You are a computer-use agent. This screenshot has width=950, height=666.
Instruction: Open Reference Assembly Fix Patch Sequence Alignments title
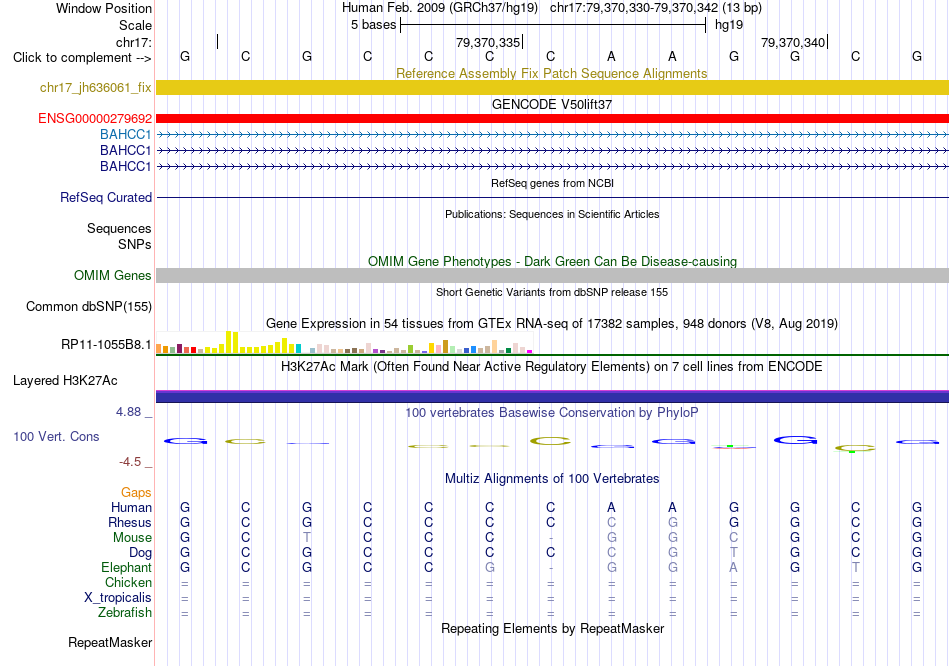[551, 73]
